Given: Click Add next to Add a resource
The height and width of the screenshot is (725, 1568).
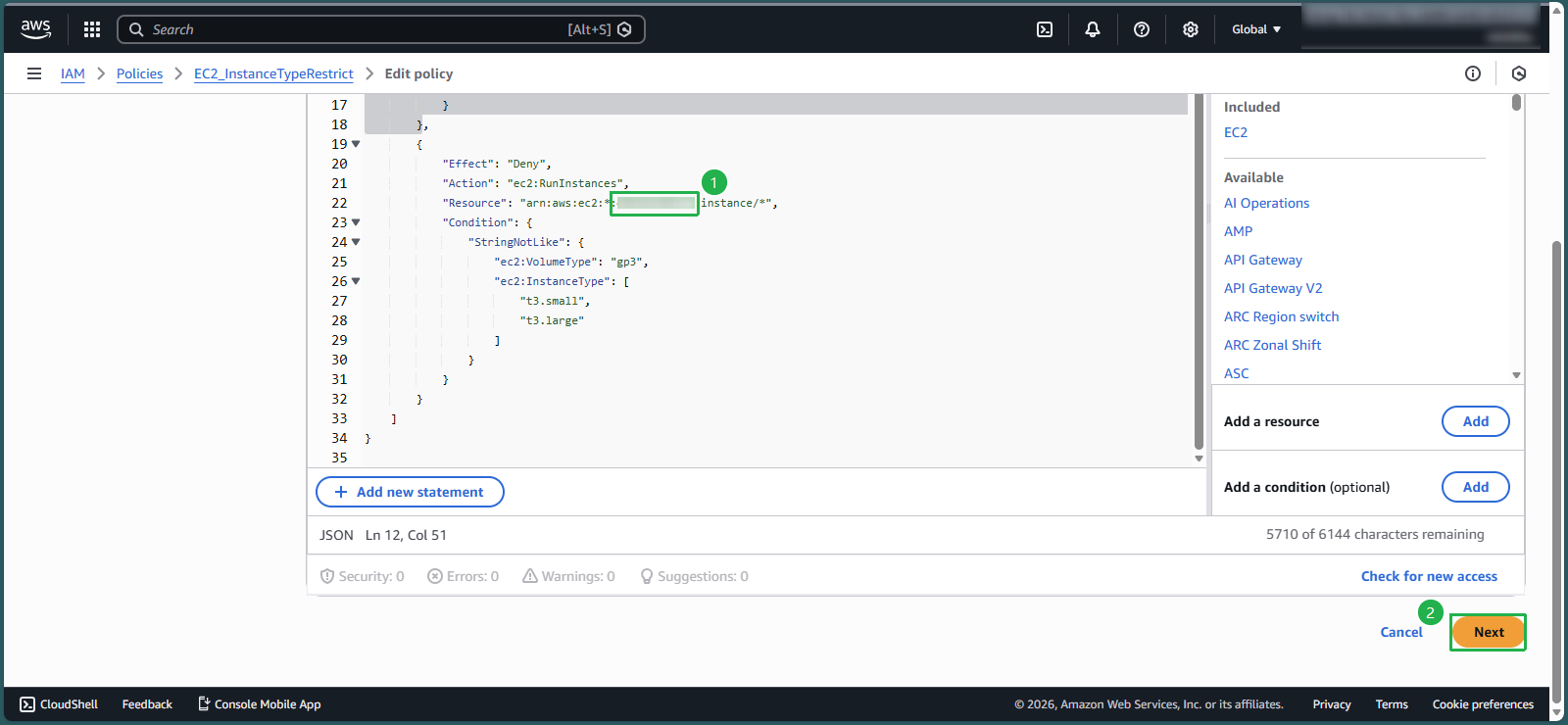Looking at the screenshot, I should [x=1476, y=421].
